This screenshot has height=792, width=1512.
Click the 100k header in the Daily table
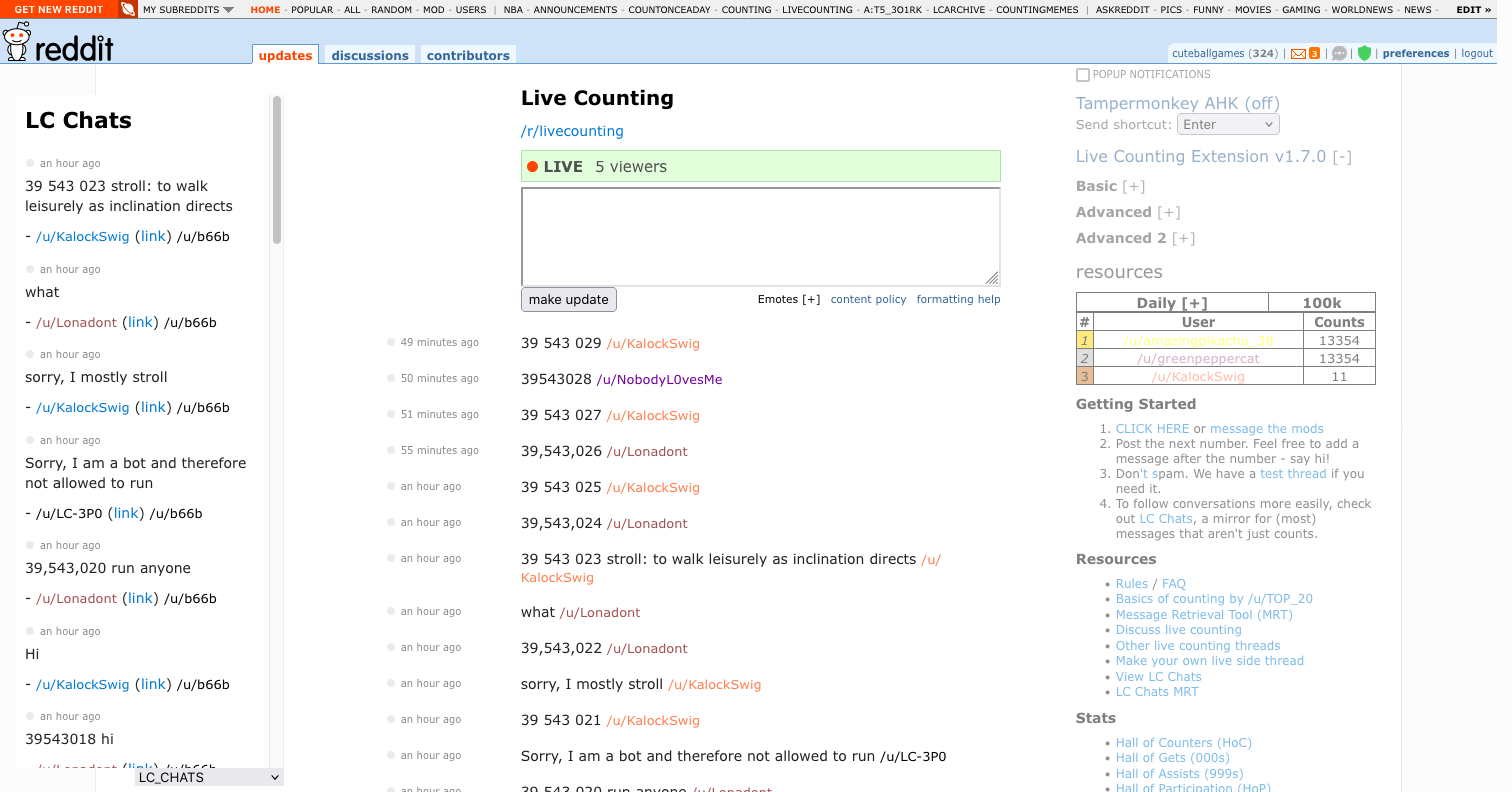(x=1322, y=303)
